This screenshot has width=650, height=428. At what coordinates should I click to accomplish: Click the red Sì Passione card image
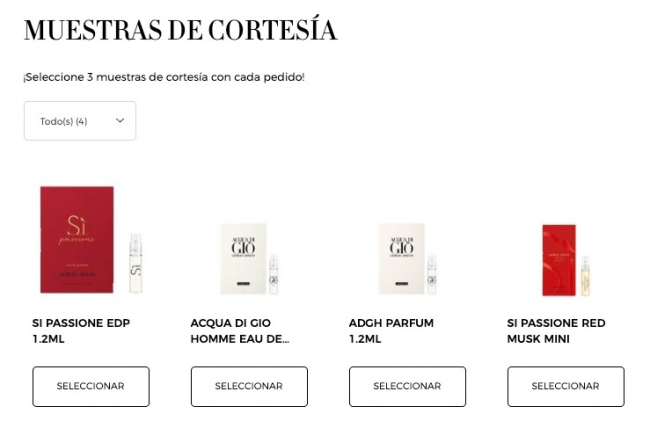tap(77, 240)
